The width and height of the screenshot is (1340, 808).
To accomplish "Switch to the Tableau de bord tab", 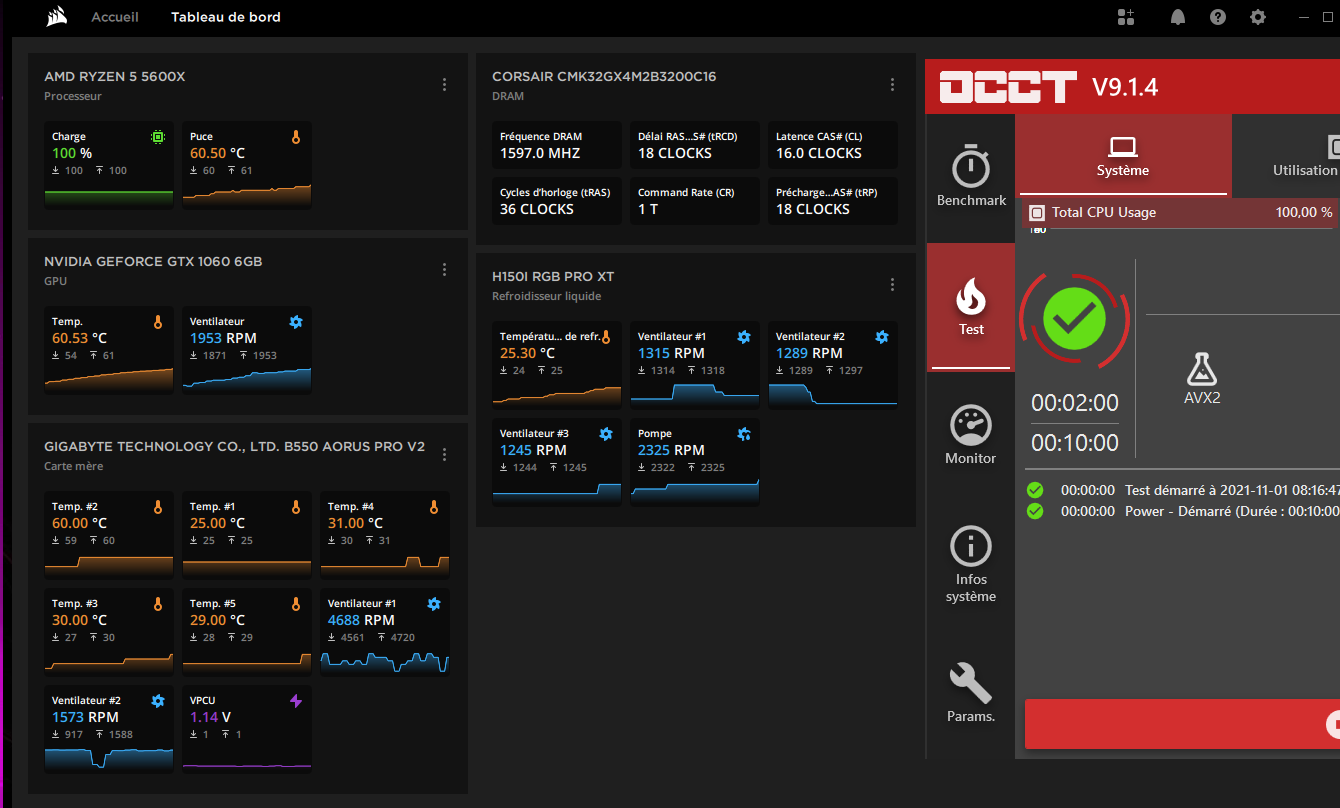I will pyautogui.click(x=226, y=17).
